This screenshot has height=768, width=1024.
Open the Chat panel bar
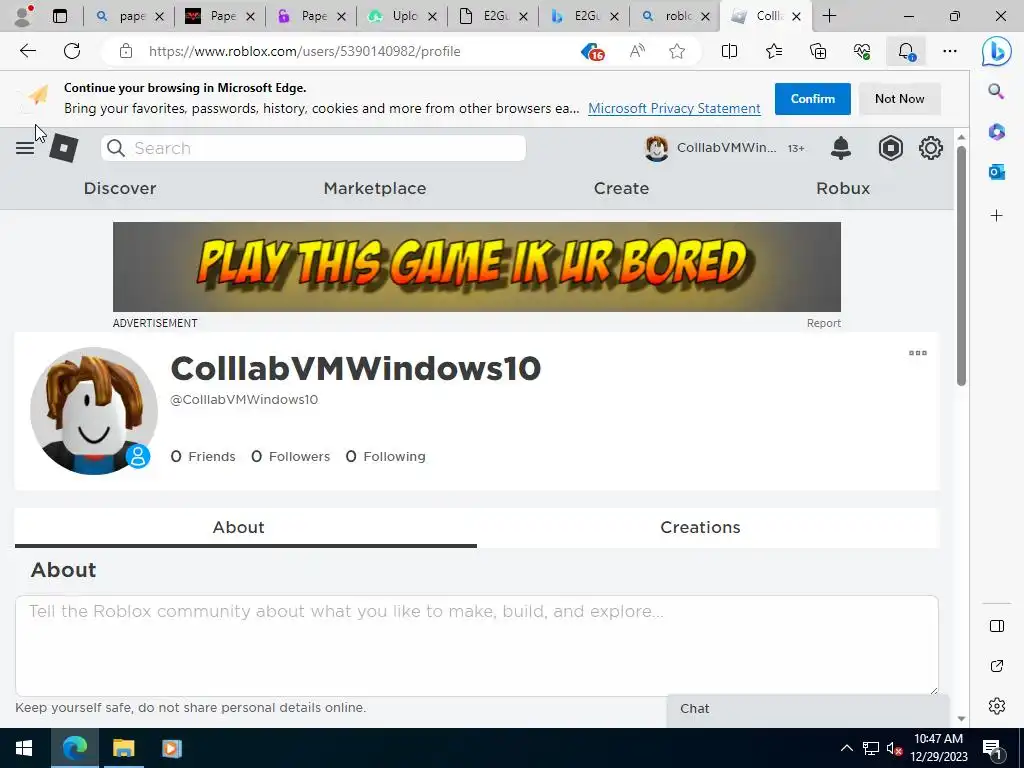[807, 709]
